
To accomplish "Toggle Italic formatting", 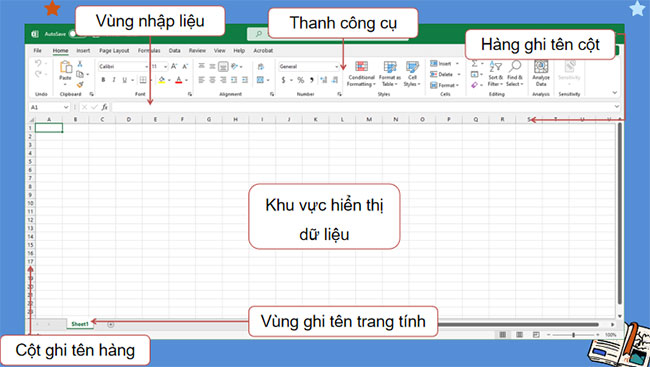I will [x=114, y=80].
